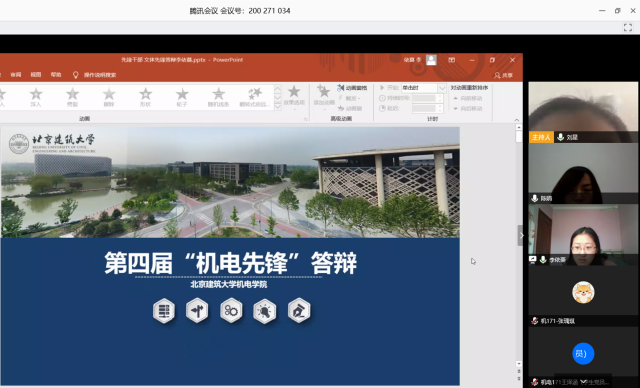Toggle Tencent Meeting full screen view

pyautogui.click(x=628, y=27)
